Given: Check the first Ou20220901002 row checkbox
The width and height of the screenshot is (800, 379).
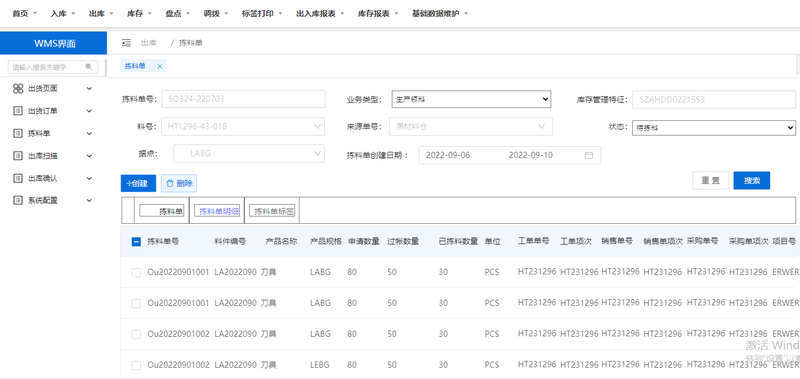Looking at the screenshot, I should [136, 335].
